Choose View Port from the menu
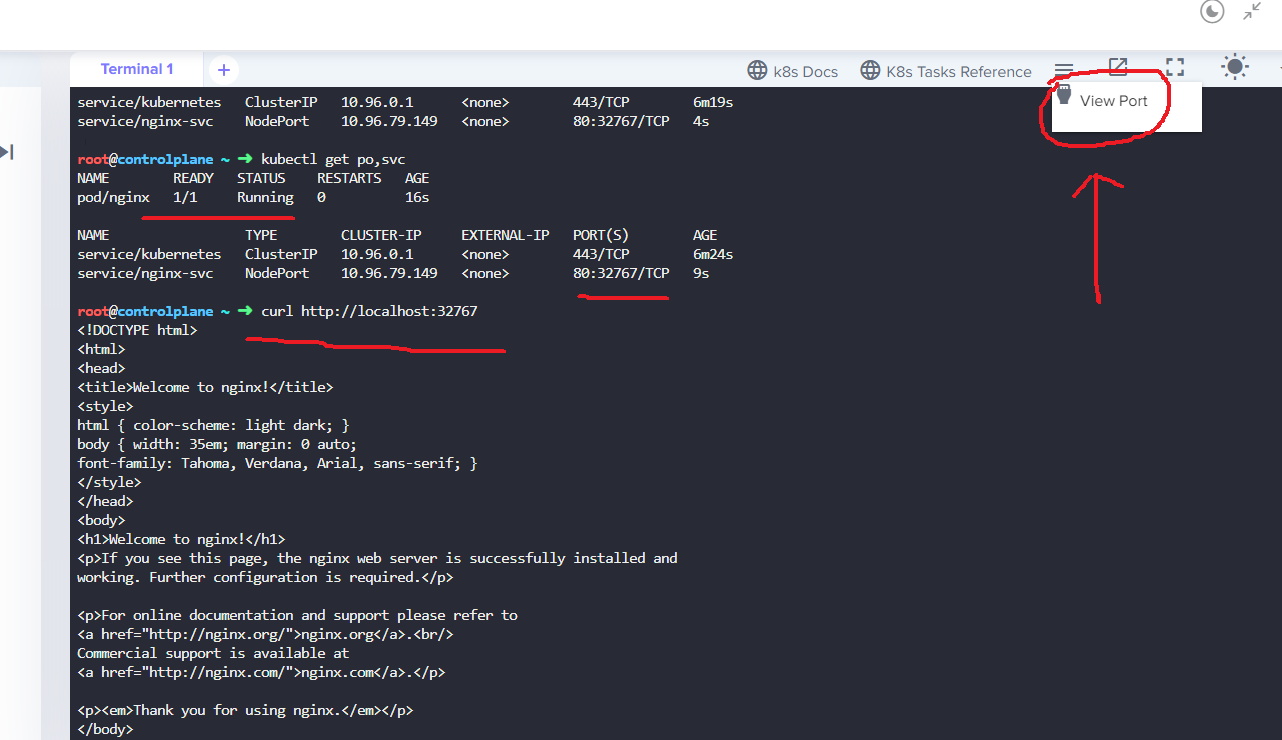1282x740 pixels. point(1113,101)
